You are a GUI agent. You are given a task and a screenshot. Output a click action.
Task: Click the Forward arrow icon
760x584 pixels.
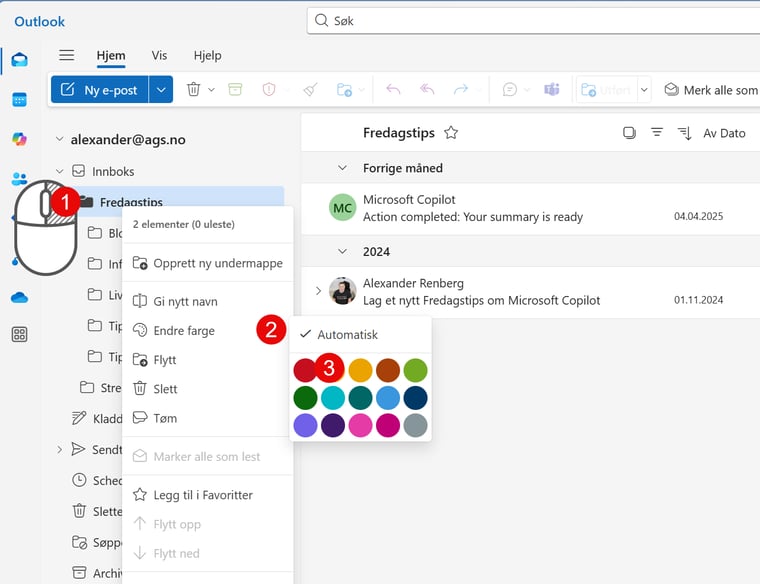click(461, 90)
